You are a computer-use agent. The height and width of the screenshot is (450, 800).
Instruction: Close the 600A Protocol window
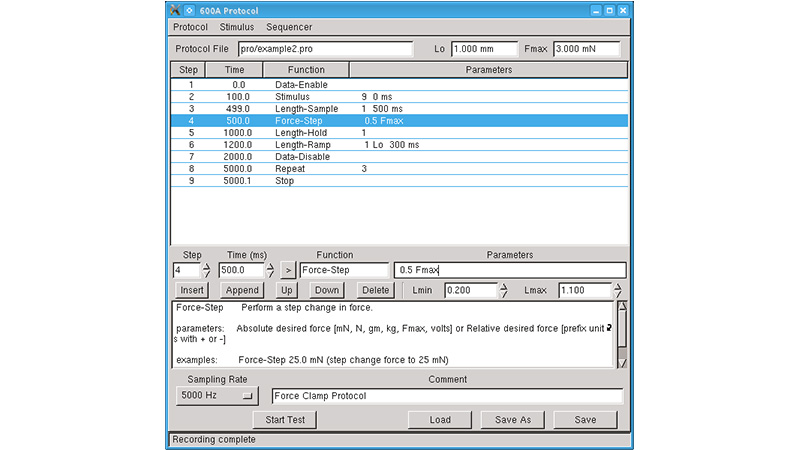coord(623,10)
